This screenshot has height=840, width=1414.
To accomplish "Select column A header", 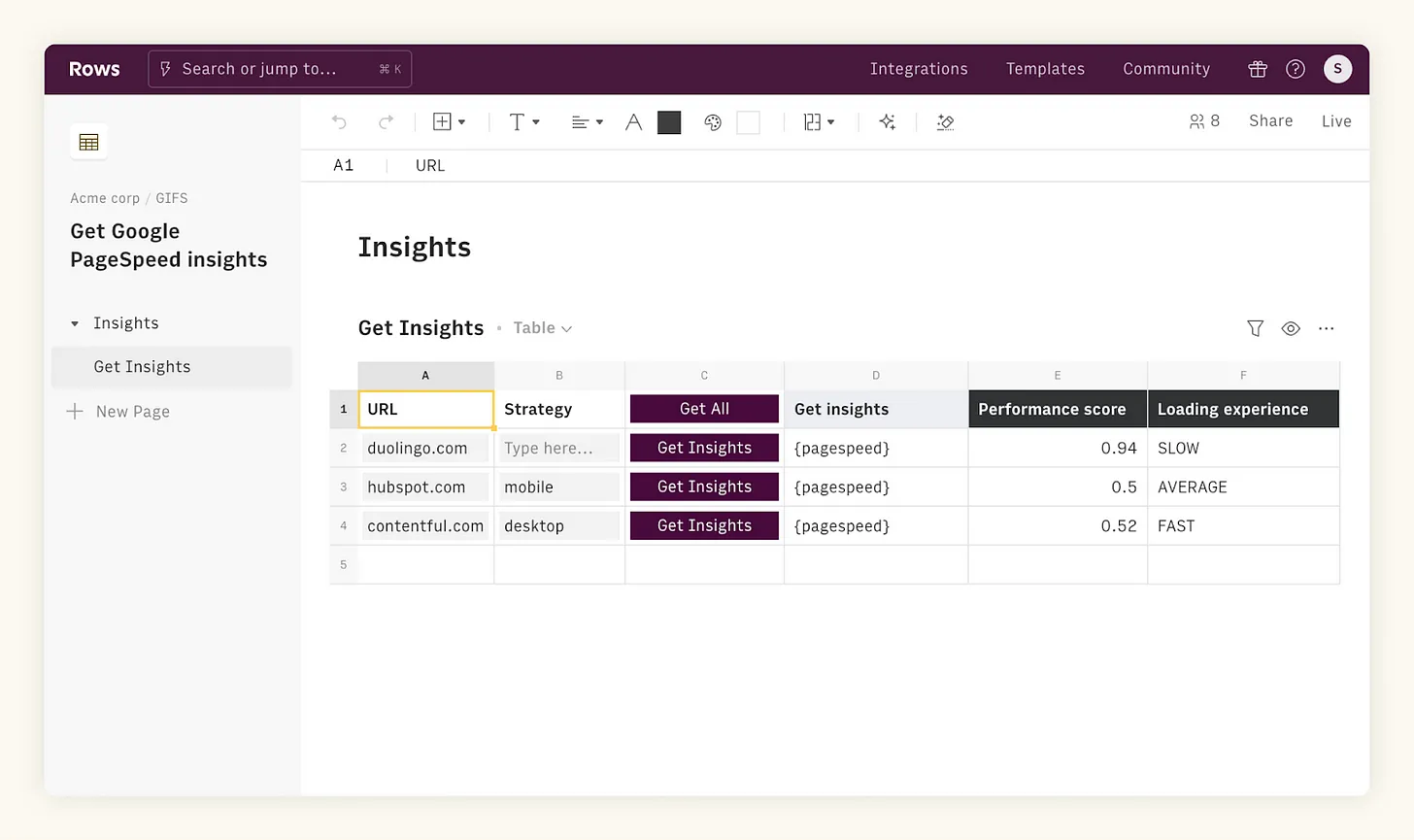I will pyautogui.click(x=425, y=375).
